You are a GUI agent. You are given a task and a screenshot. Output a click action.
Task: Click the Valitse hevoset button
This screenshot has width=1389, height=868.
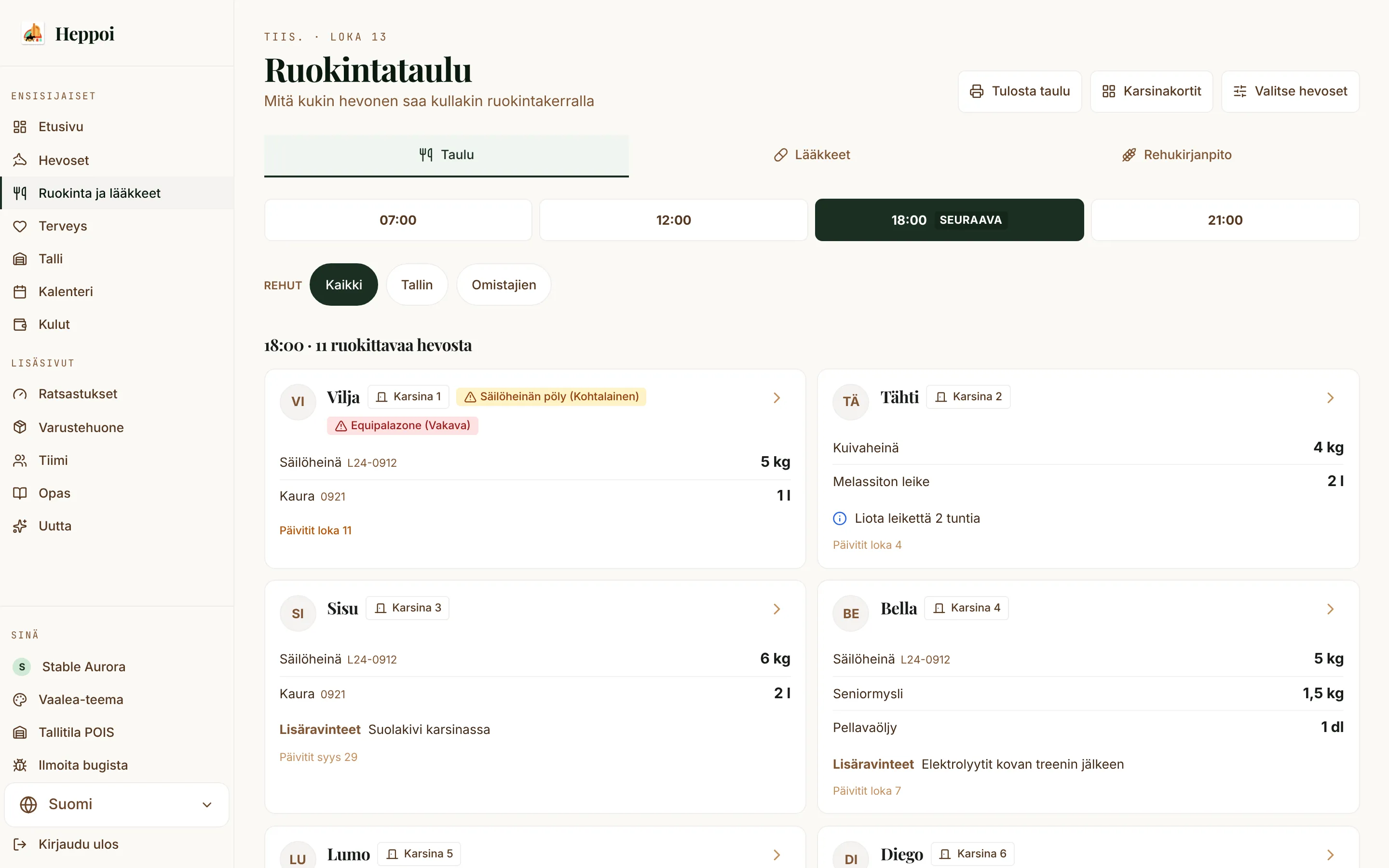click(1290, 91)
